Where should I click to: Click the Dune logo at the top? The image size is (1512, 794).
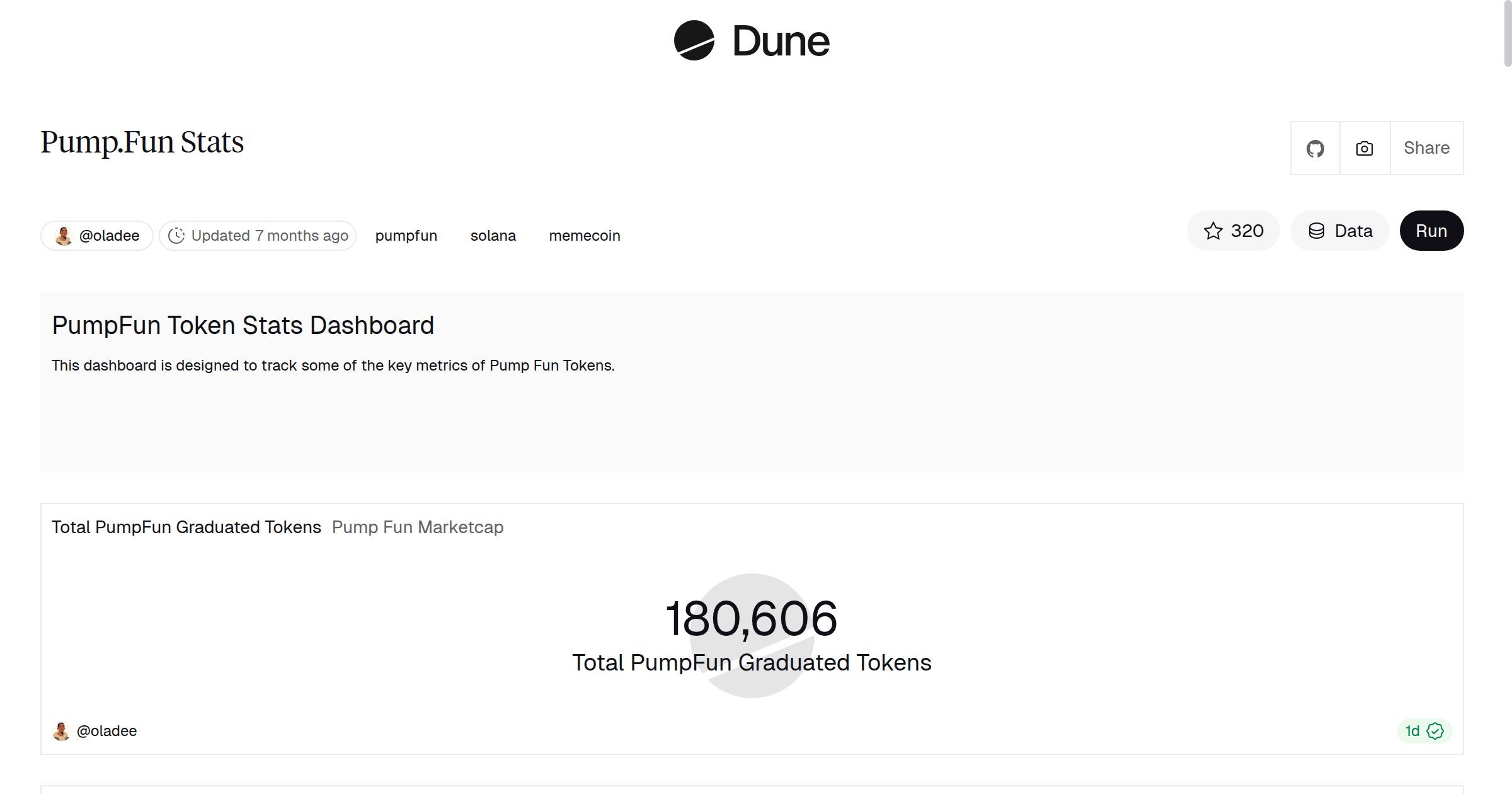coord(751,41)
